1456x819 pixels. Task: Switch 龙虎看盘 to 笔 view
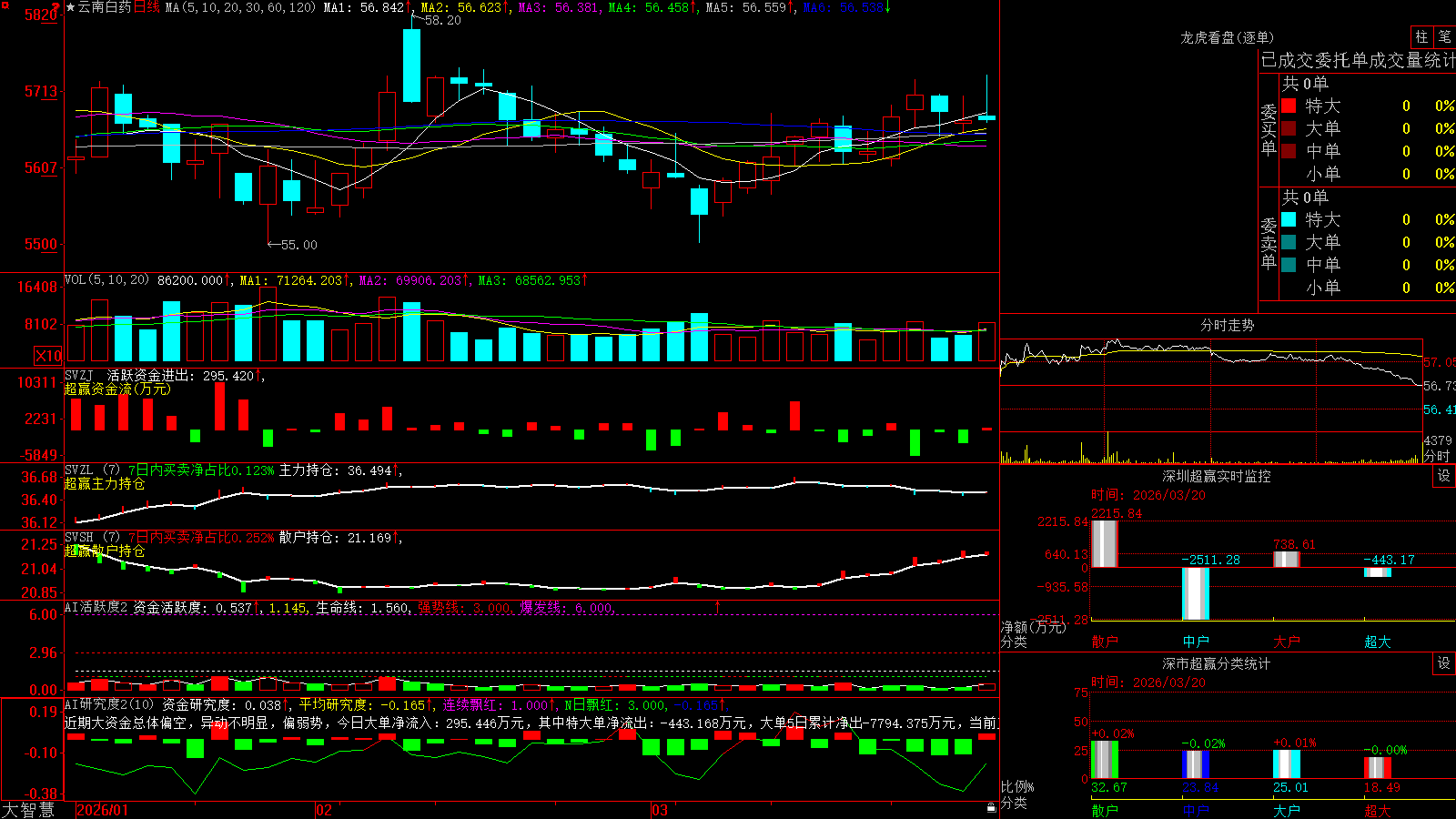(1444, 36)
